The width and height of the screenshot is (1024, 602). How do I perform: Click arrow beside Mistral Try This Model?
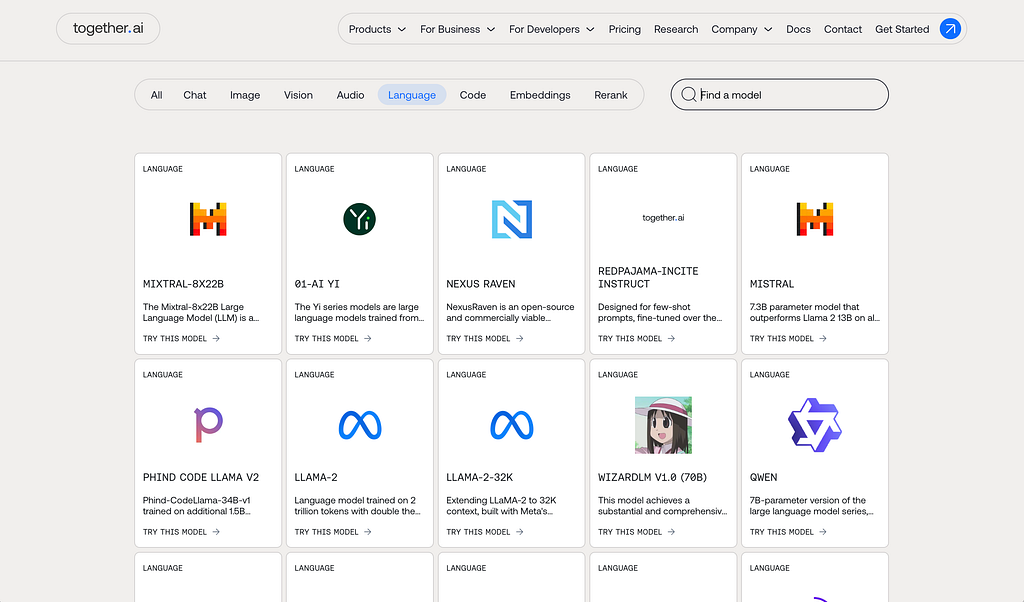tap(823, 338)
